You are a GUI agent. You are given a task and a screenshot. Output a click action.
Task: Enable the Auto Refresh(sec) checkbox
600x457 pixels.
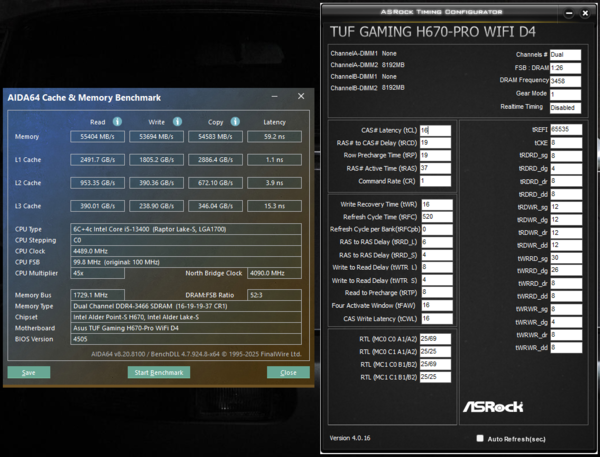480,438
